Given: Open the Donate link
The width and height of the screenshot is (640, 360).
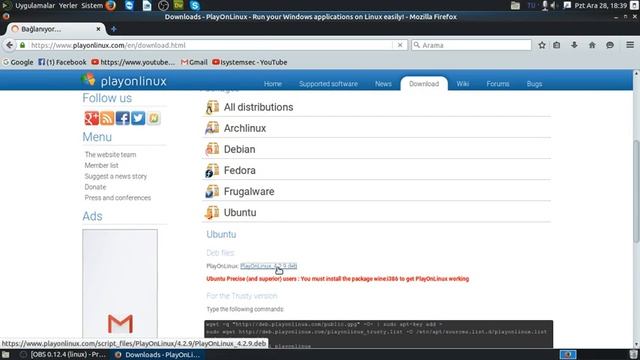Looking at the screenshot, I should coord(95,187).
